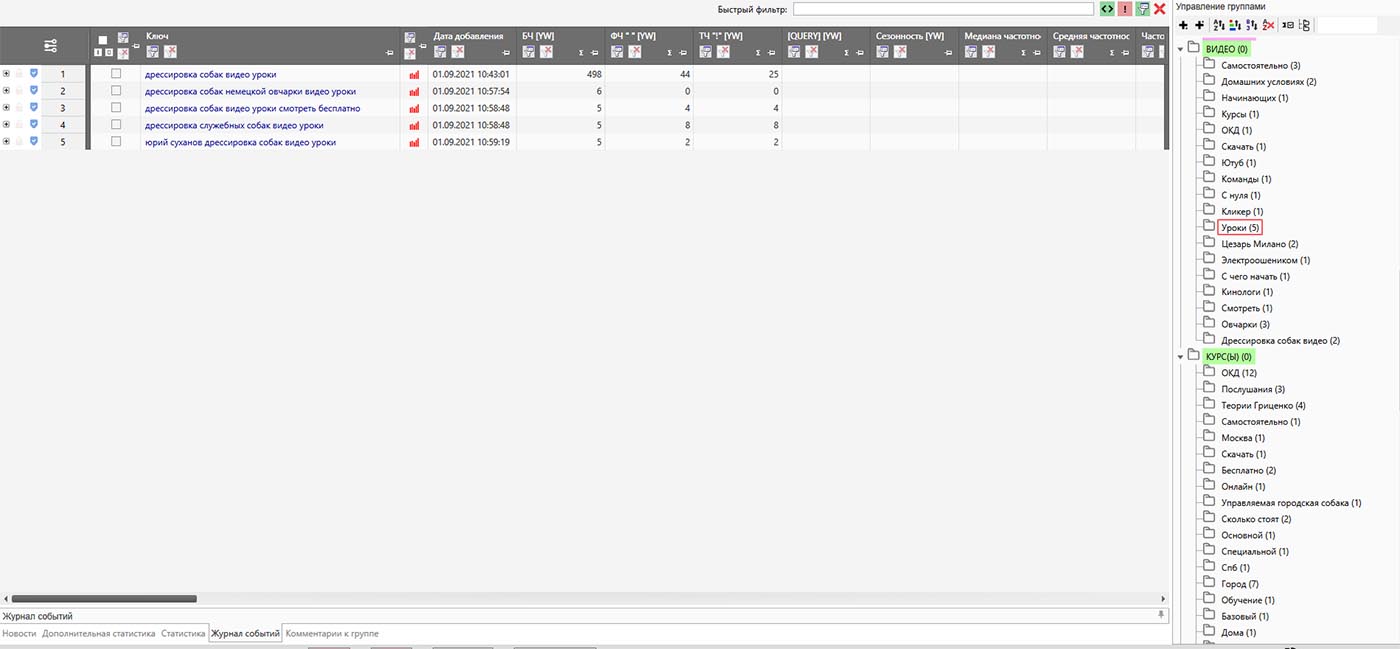Open keyword 'дрессировка служебных собак видео уроки'

point(234,125)
